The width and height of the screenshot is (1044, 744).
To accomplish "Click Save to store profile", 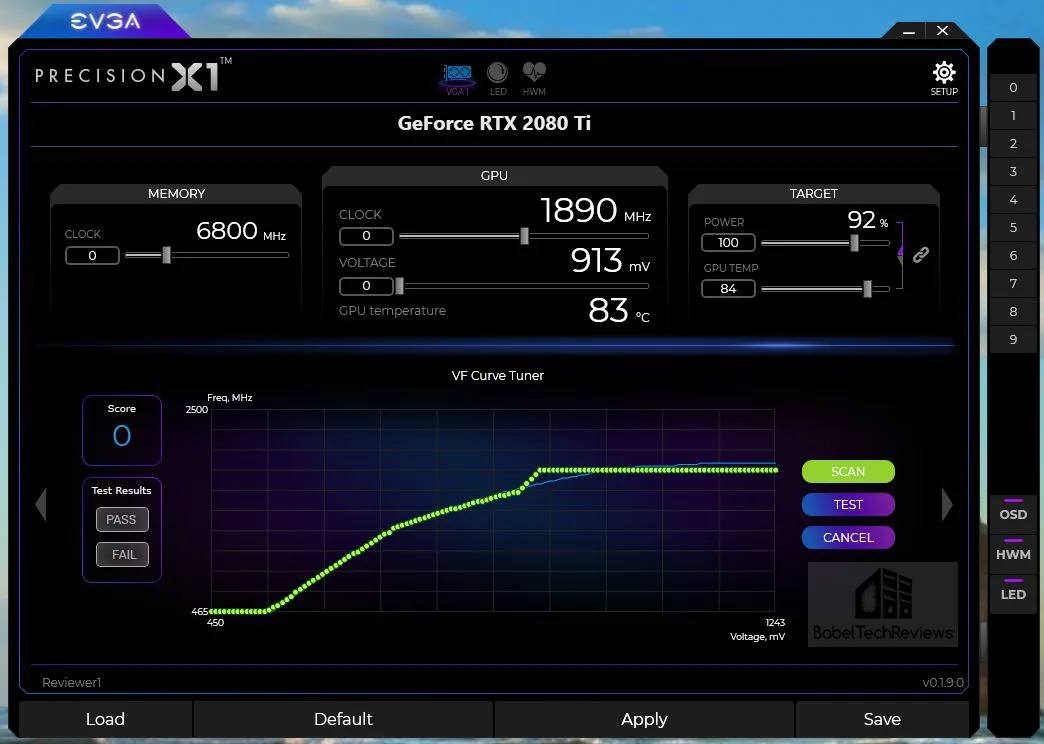I will pos(882,719).
